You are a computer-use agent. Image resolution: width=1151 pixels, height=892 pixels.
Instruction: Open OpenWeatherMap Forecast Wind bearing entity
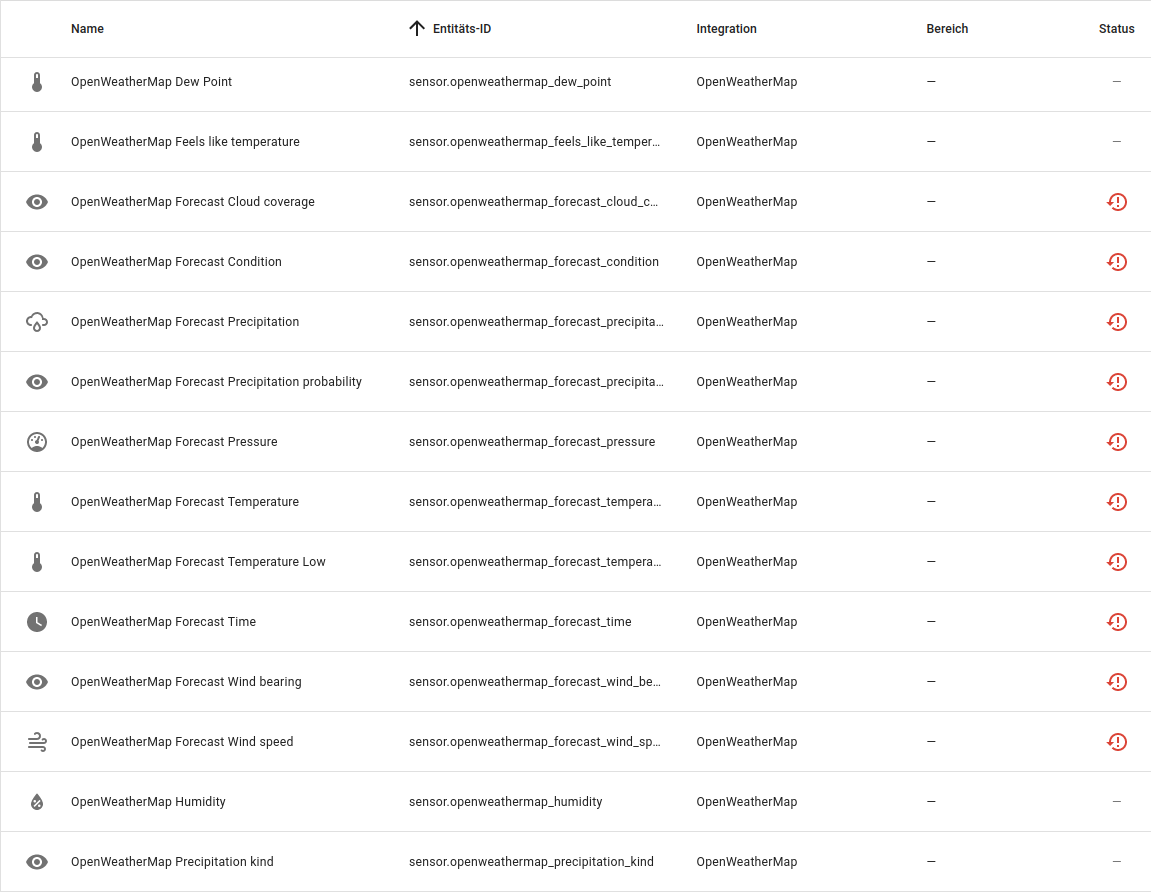point(186,682)
